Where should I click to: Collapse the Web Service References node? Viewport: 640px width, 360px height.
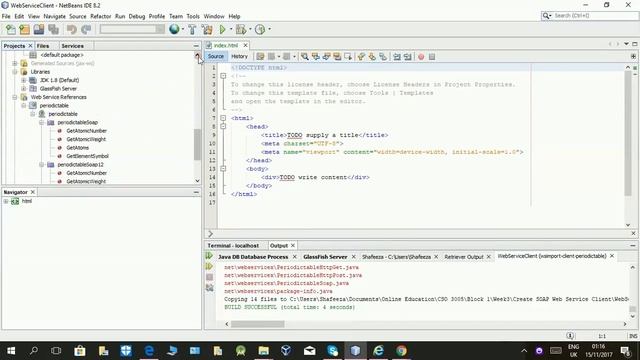click(x=15, y=97)
